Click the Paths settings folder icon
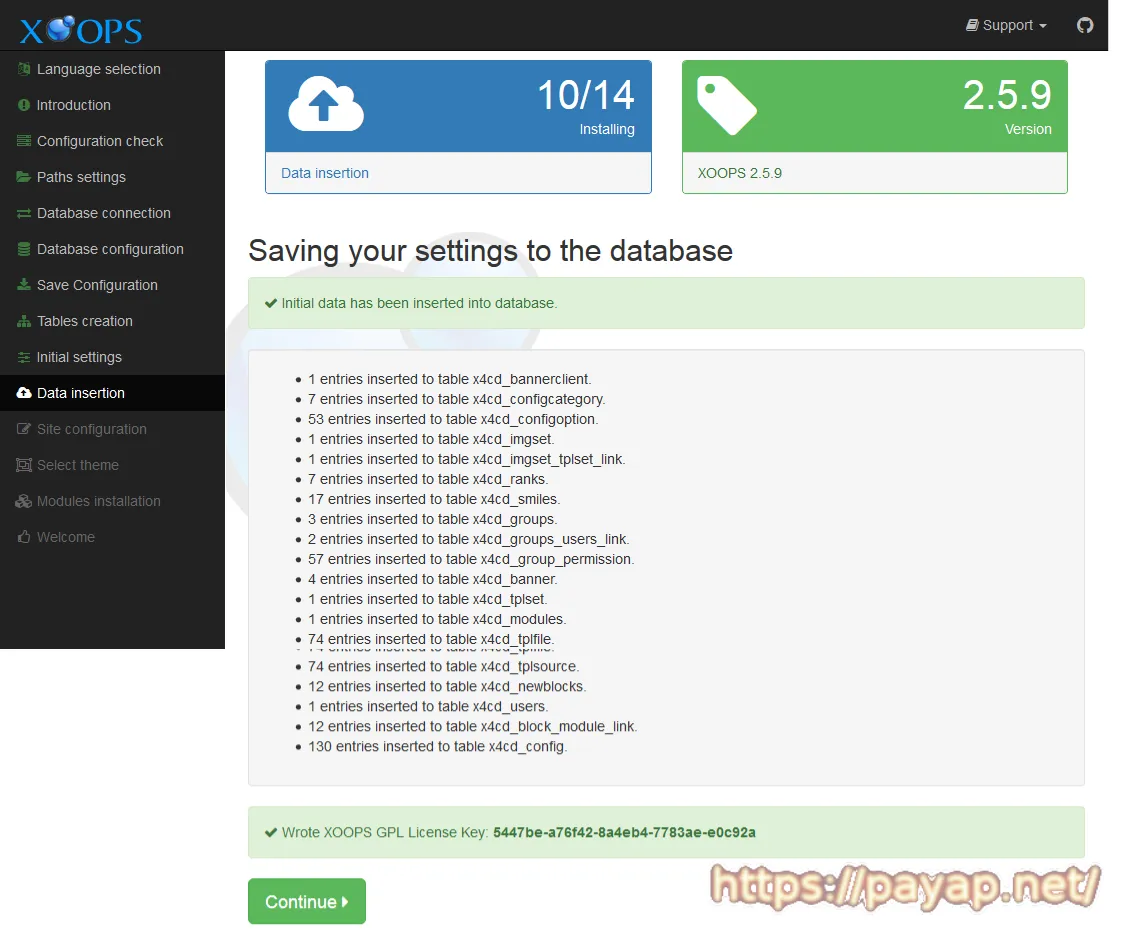 [24, 177]
